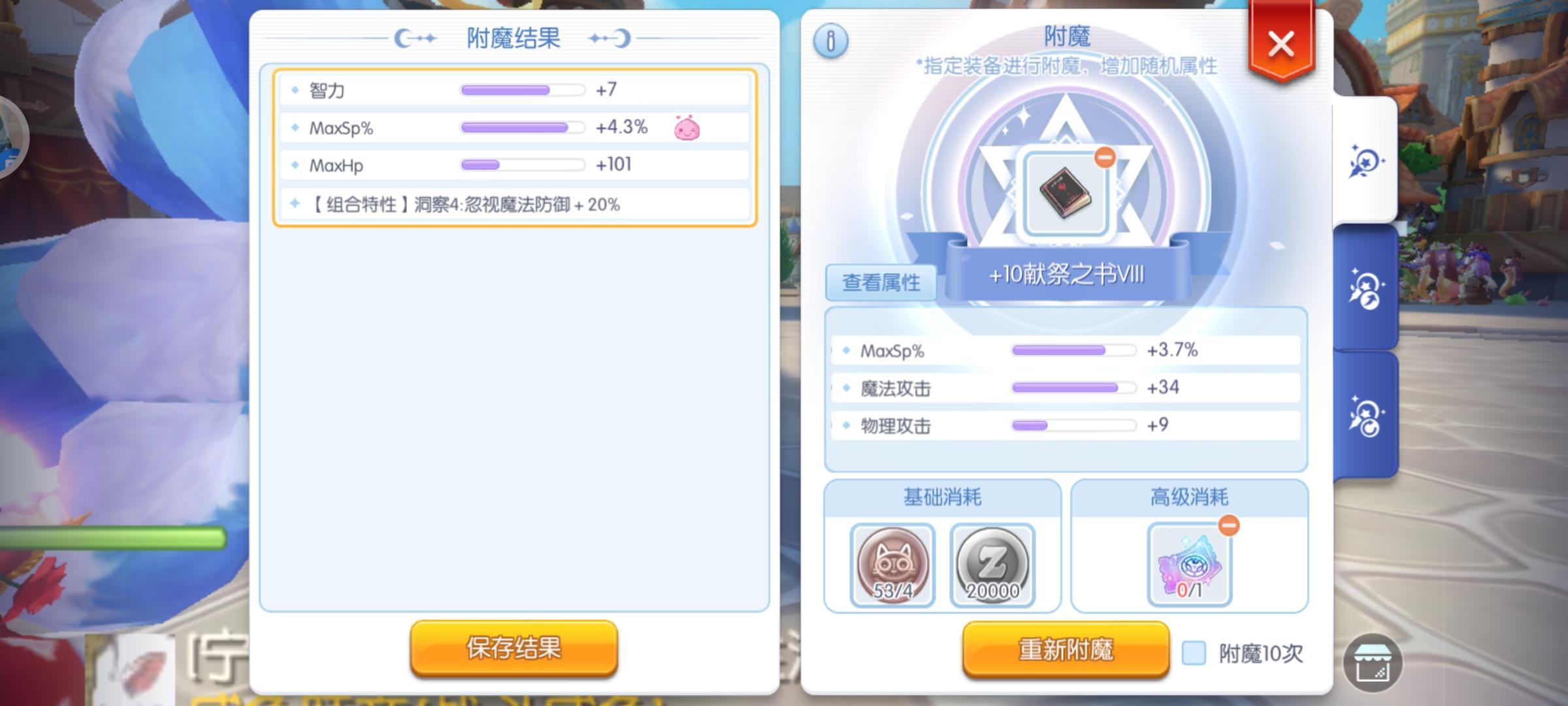Image resolution: width=1568 pixels, height=706 pixels.
Task: Click the current 魔法攻击 +34 attribute row
Action: pos(1066,388)
